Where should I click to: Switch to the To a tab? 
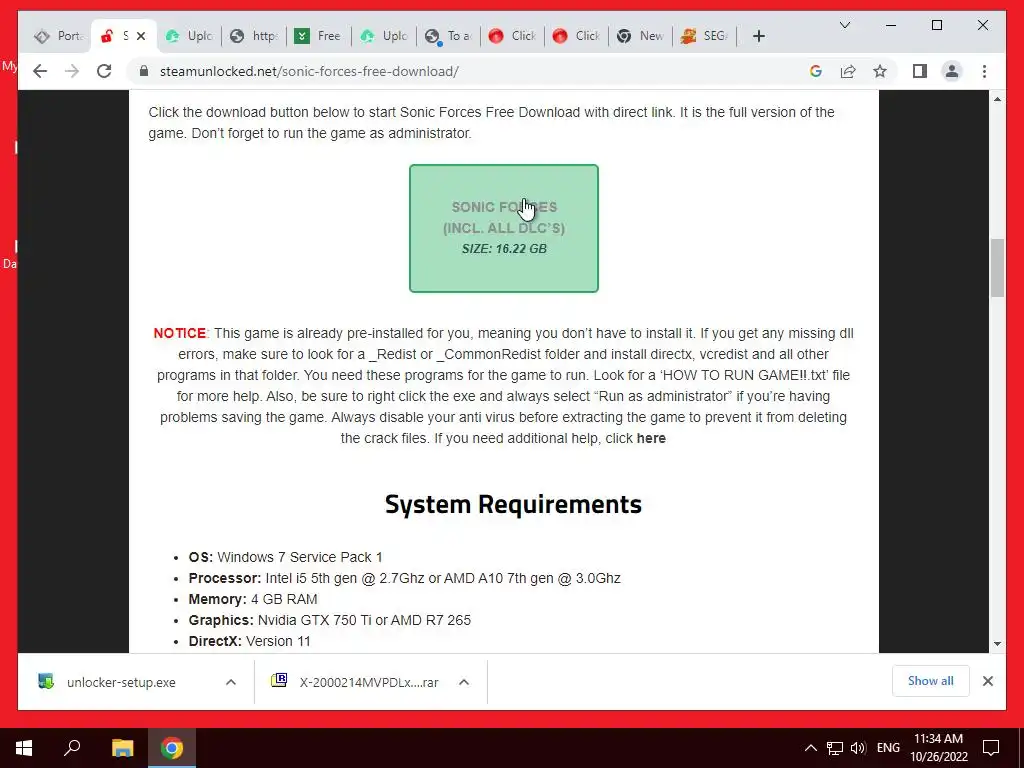(448, 36)
